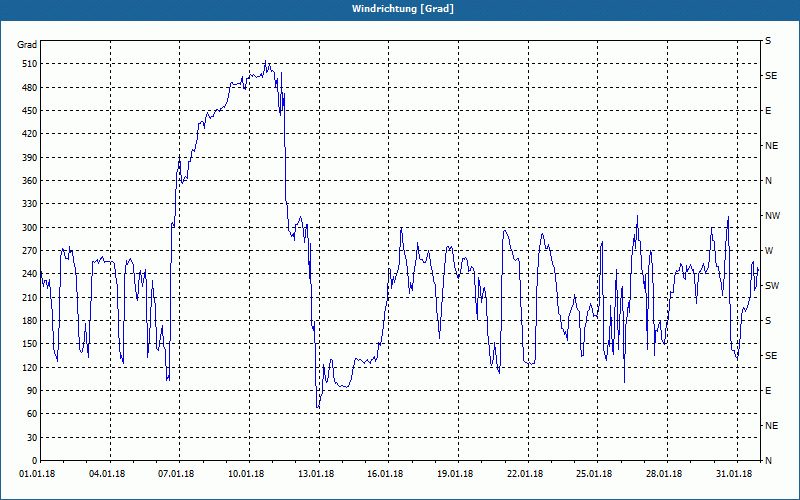Image resolution: width=800 pixels, height=500 pixels.
Task: Select the E compass label on the 90 gridline
Action: tap(768, 391)
